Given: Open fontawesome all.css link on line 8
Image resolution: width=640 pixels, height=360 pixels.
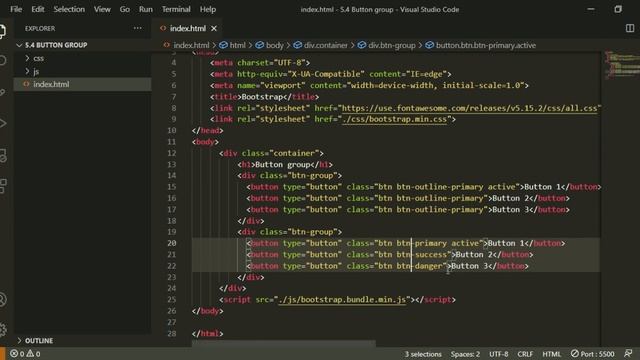Looking at the screenshot, I should click(x=469, y=108).
